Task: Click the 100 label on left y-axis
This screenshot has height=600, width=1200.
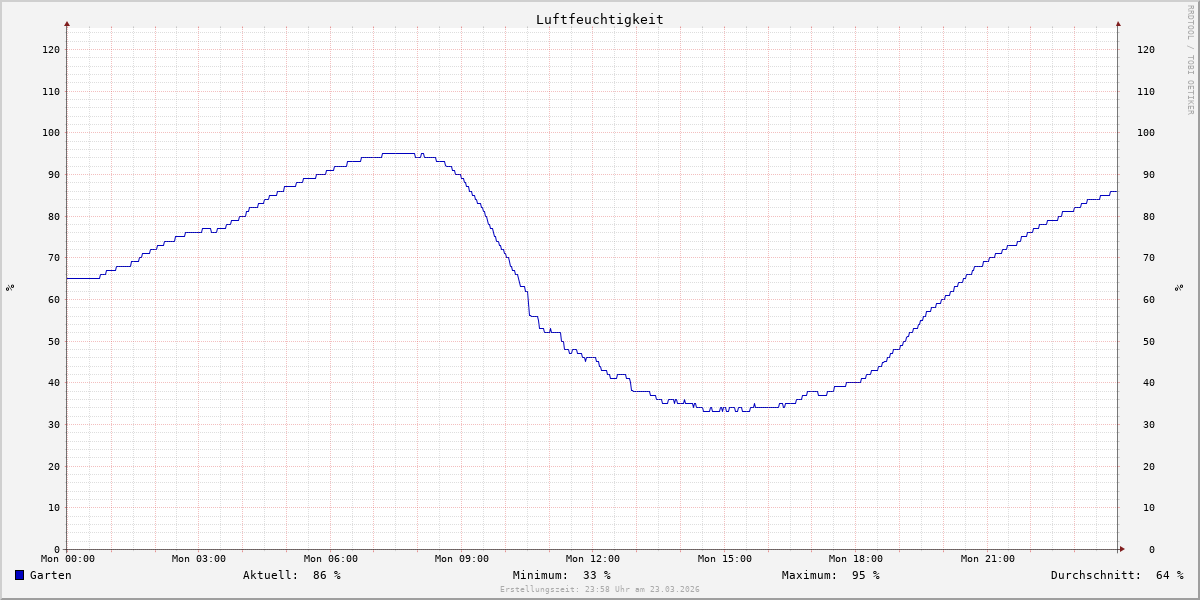Action: [x=50, y=133]
